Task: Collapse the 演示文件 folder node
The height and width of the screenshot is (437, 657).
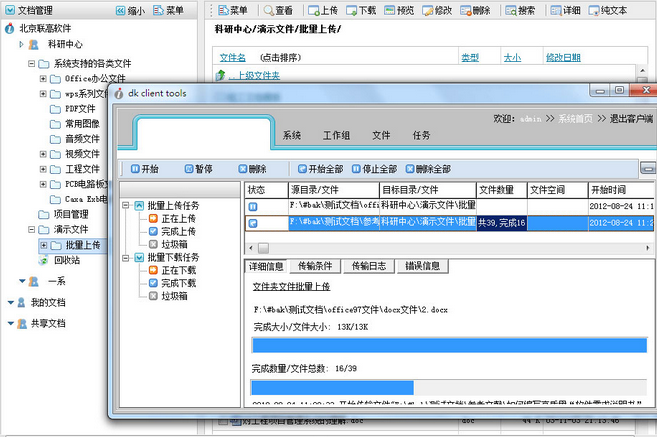Action: 31,229
